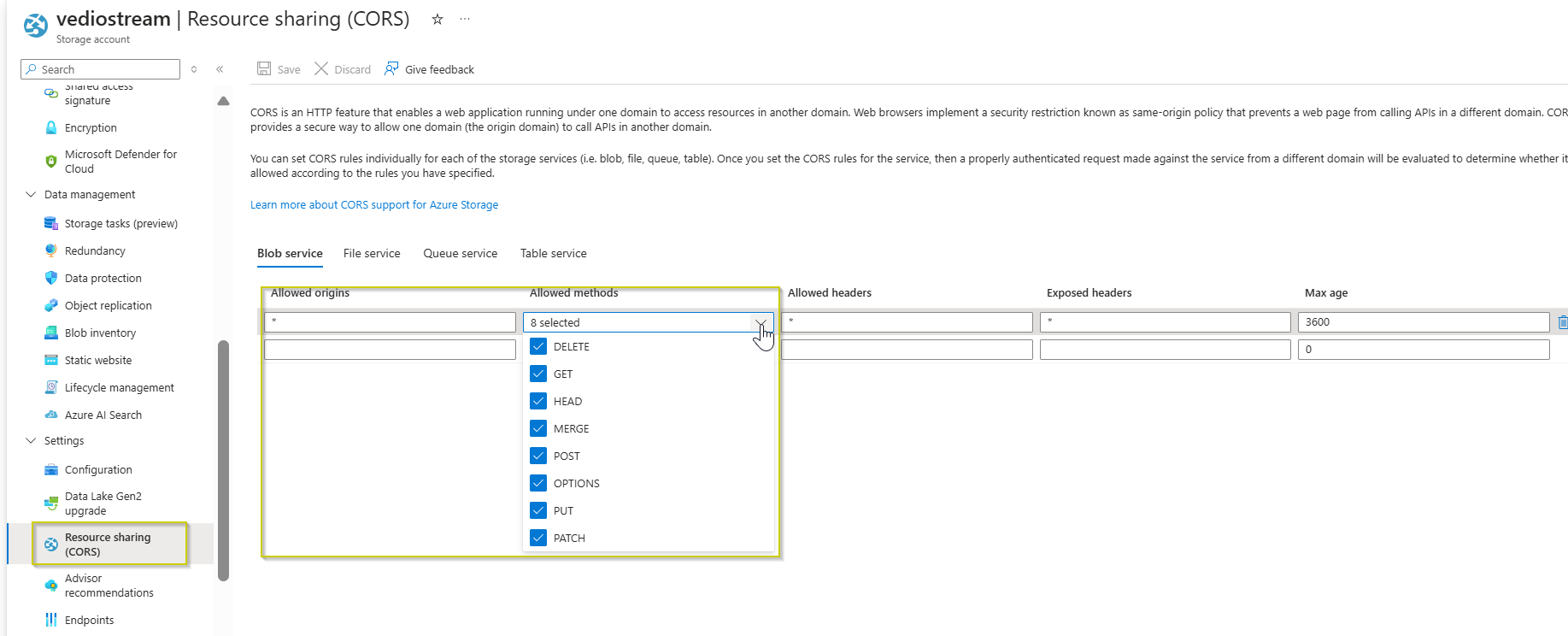Collapse the '8 selected' methods dropdown
This screenshot has height=636, width=1568.
click(649, 322)
